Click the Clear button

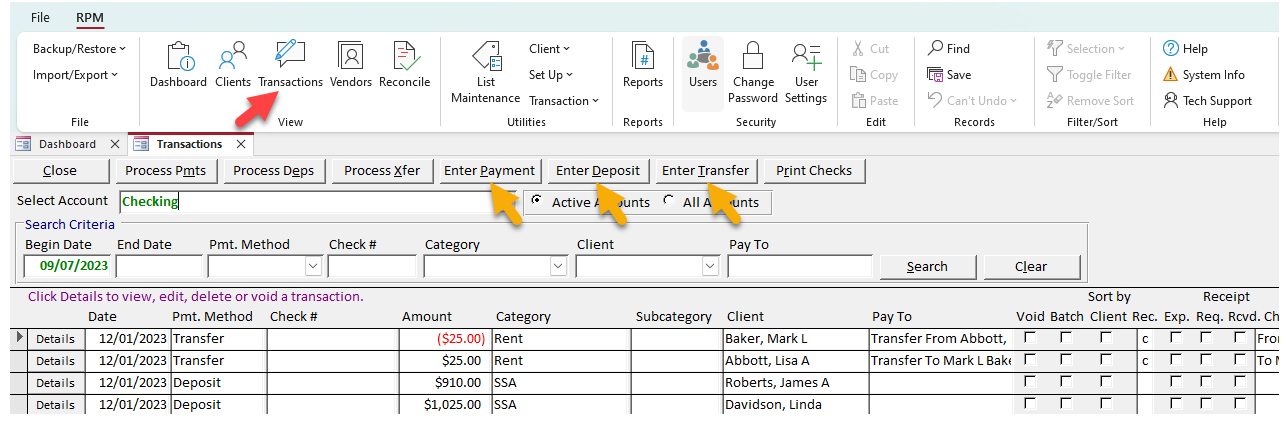(x=1031, y=267)
